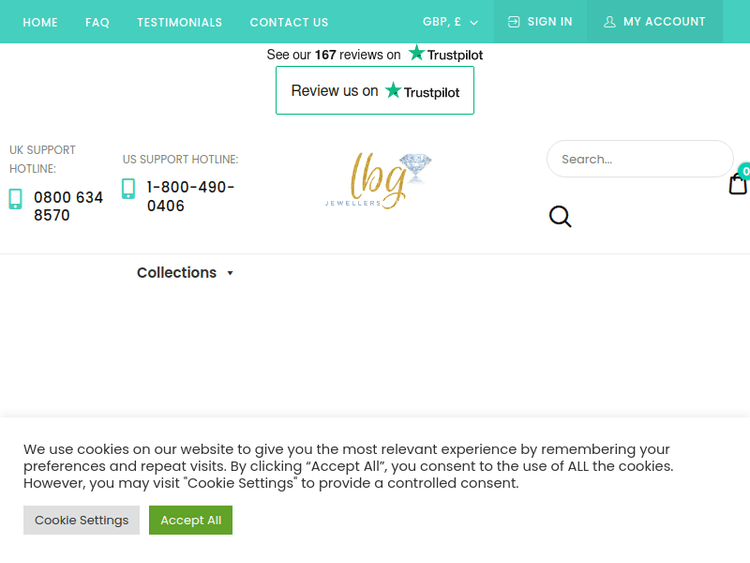750x563 pixels.
Task: Click the Sign In arrow icon
Action: coord(514,22)
